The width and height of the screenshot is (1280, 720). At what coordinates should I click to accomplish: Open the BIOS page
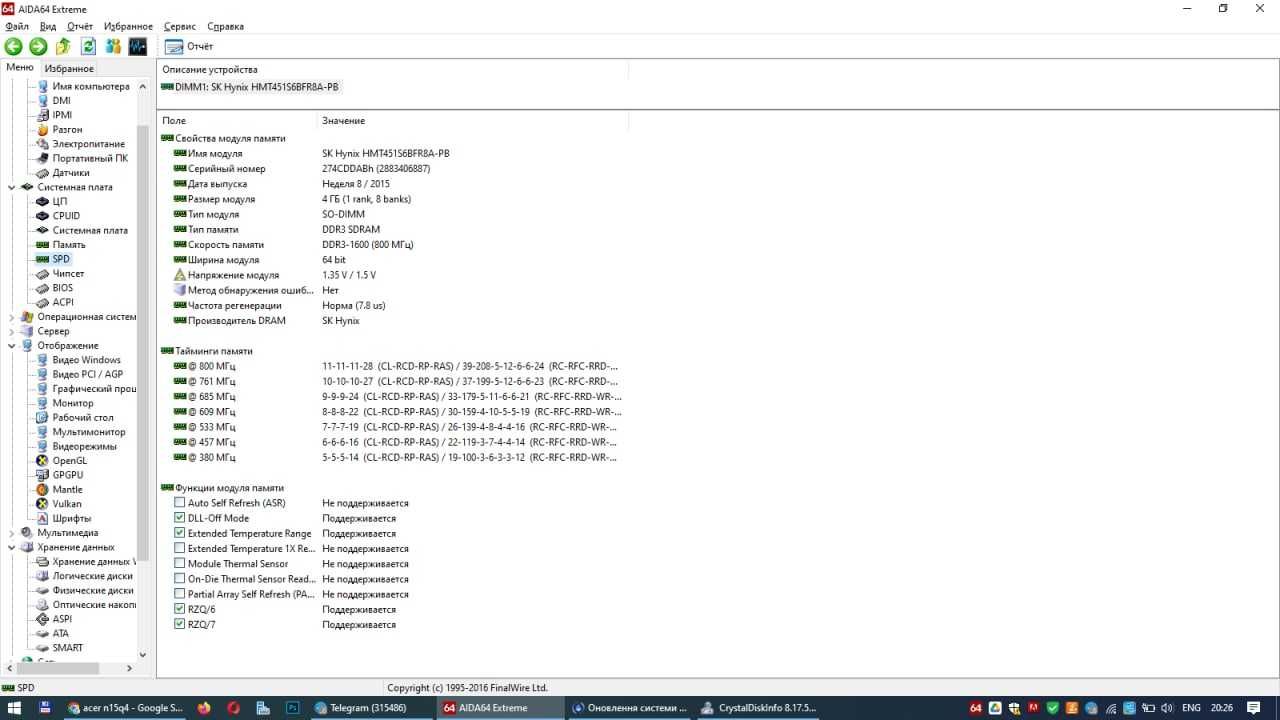(63, 288)
